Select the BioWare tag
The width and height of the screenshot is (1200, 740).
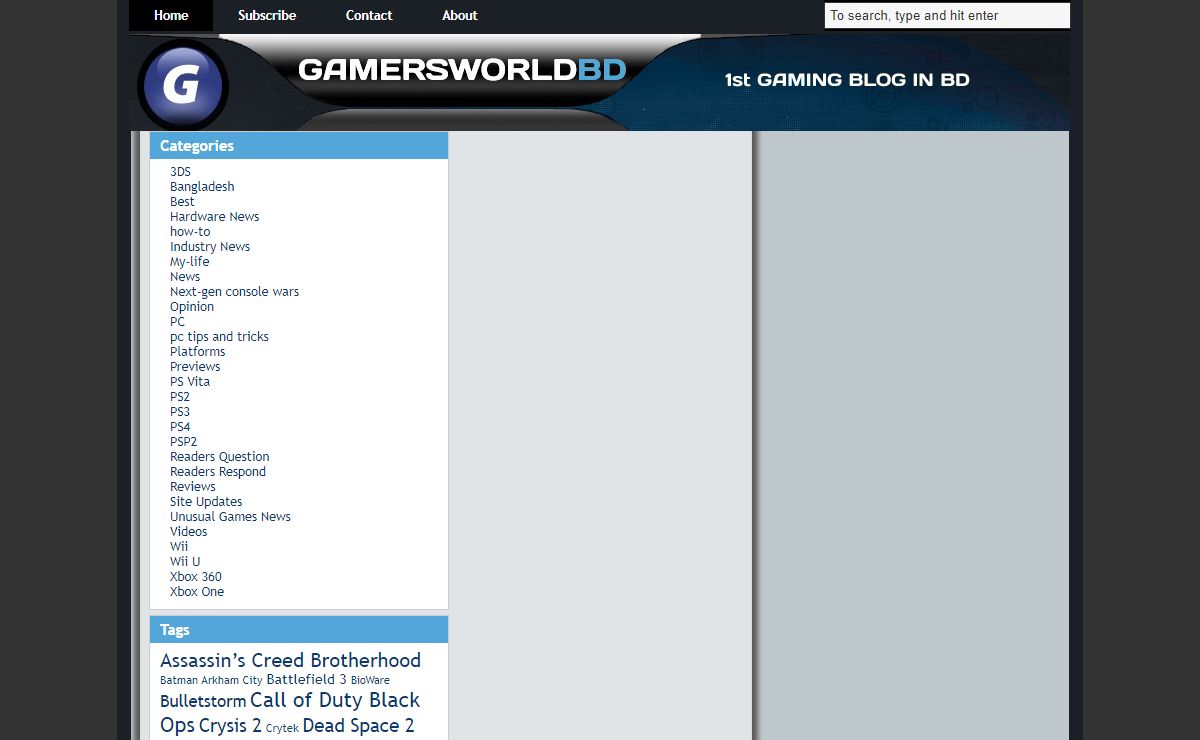coord(370,680)
